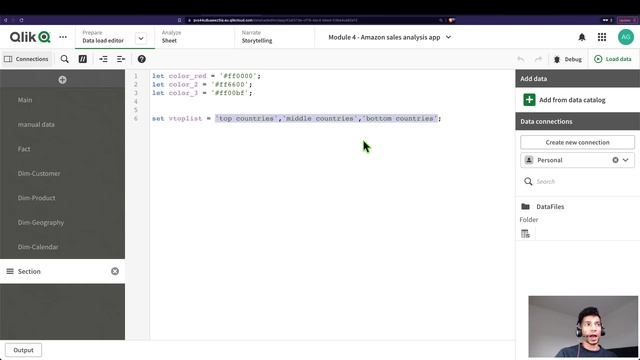The image size is (640, 360).
Task: Click the vtoplist variable on line 6
Action: pos(185,118)
